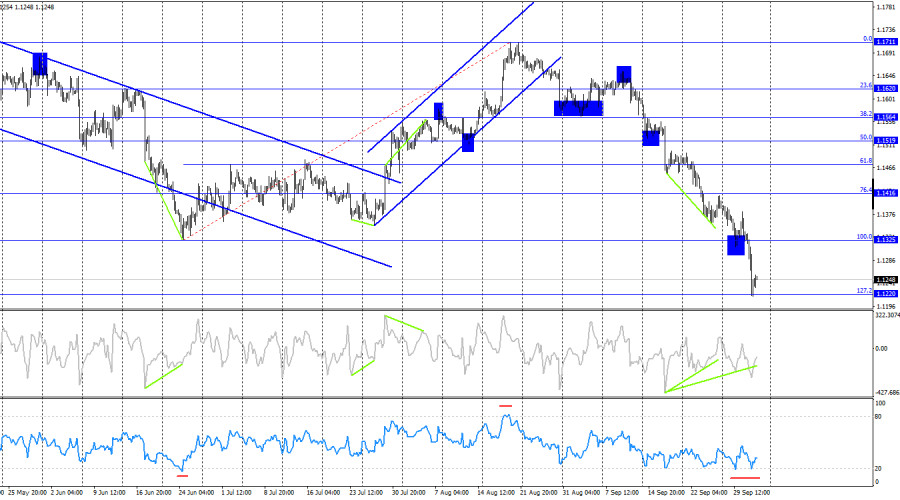The width and height of the screenshot is (900, 500).
Task: Select the blue rectangle marker at the 1.1325 level
Action: click(x=736, y=245)
